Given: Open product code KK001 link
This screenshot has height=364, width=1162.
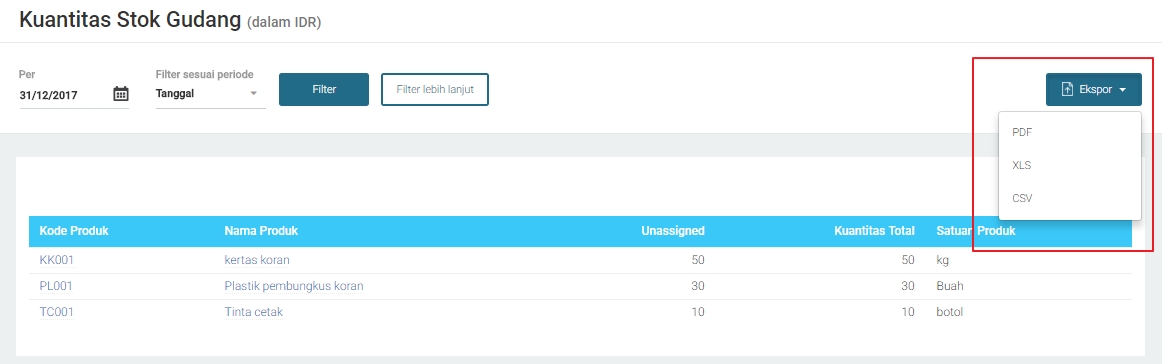Looking at the screenshot, I should point(56,260).
